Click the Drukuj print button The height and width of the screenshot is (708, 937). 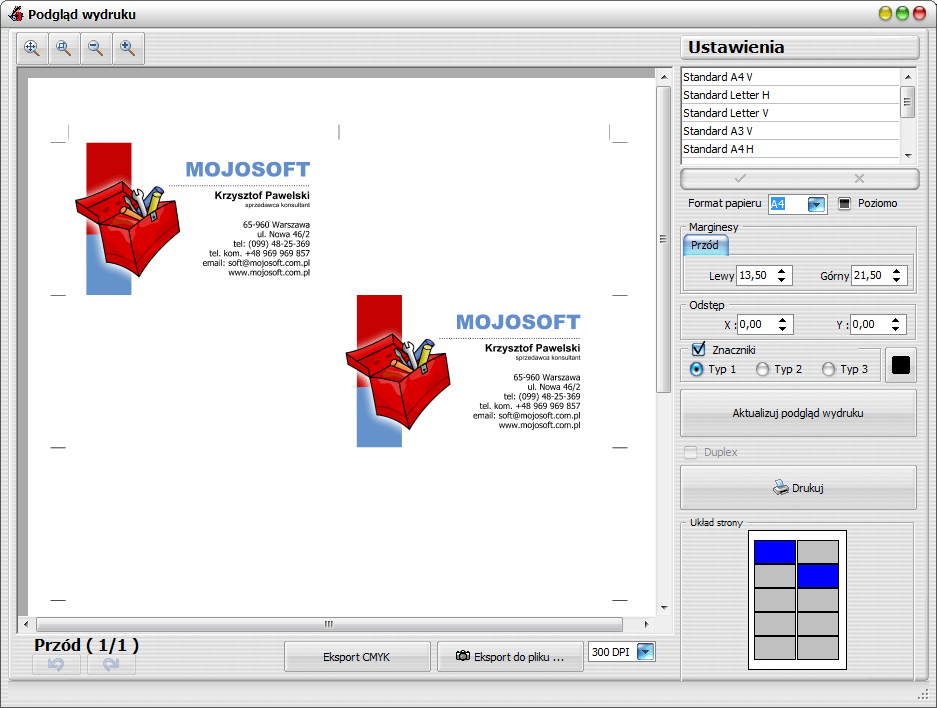point(798,488)
